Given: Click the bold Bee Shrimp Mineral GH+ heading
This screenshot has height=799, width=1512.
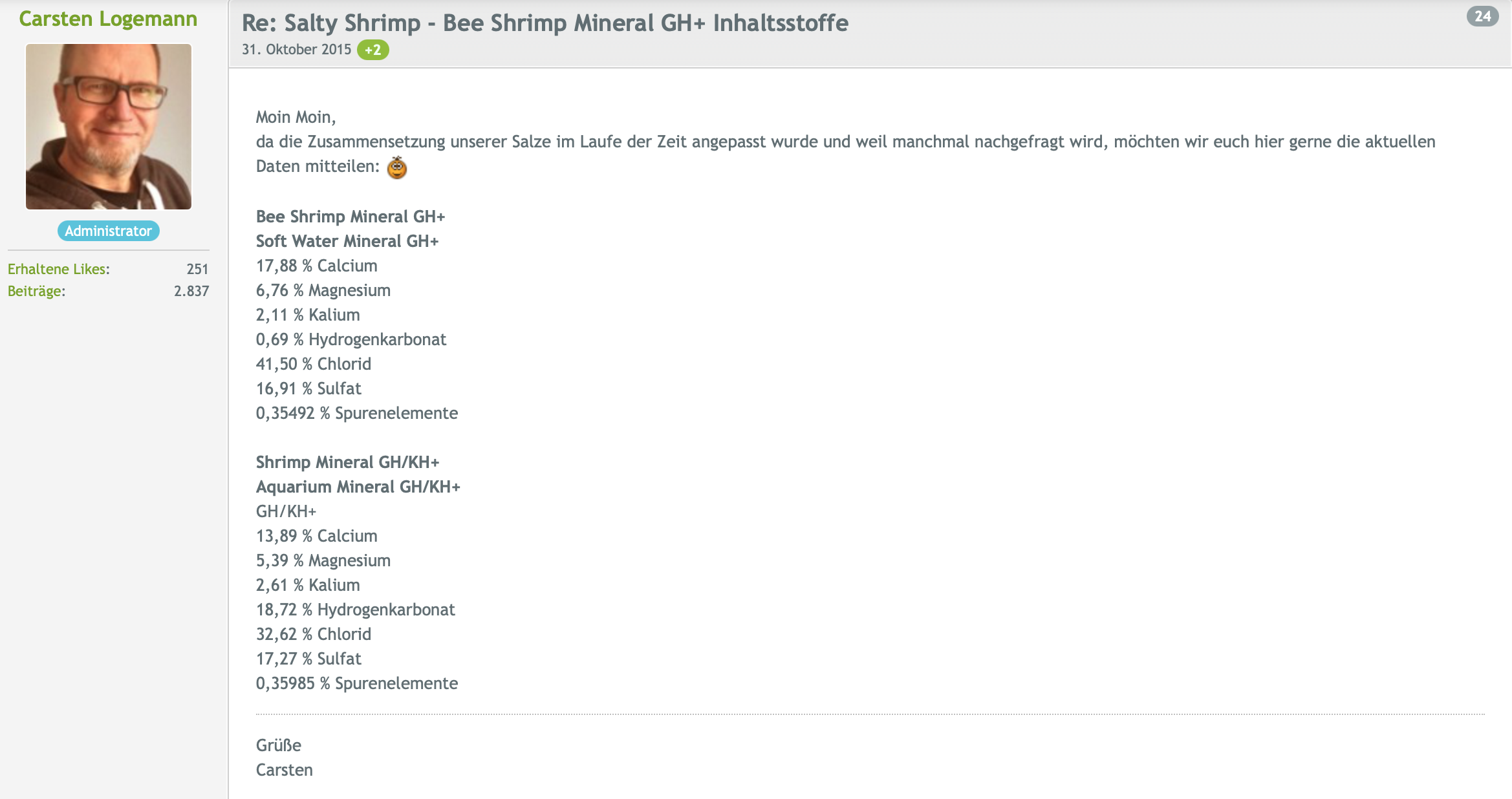Looking at the screenshot, I should (x=351, y=217).
